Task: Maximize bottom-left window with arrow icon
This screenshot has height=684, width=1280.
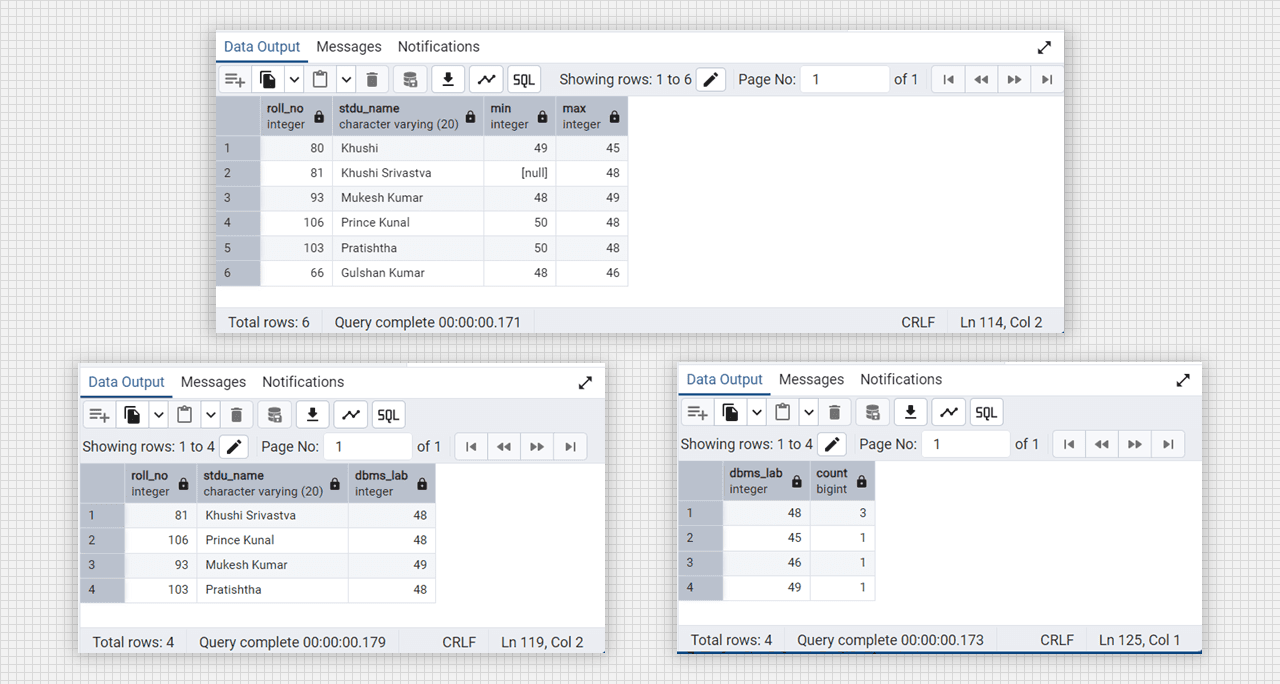Action: click(x=585, y=382)
